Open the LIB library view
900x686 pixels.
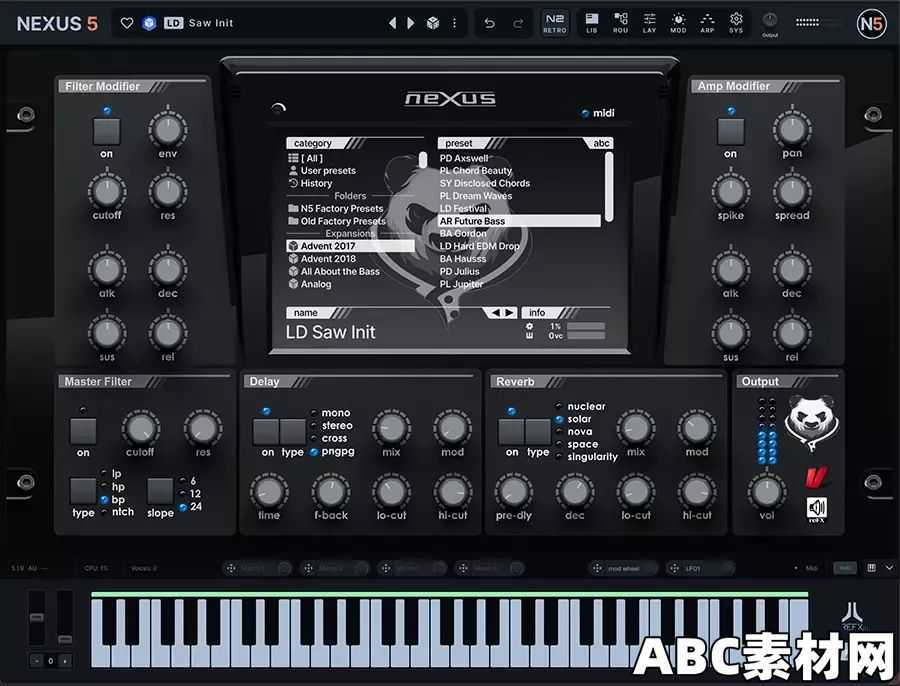[592, 22]
